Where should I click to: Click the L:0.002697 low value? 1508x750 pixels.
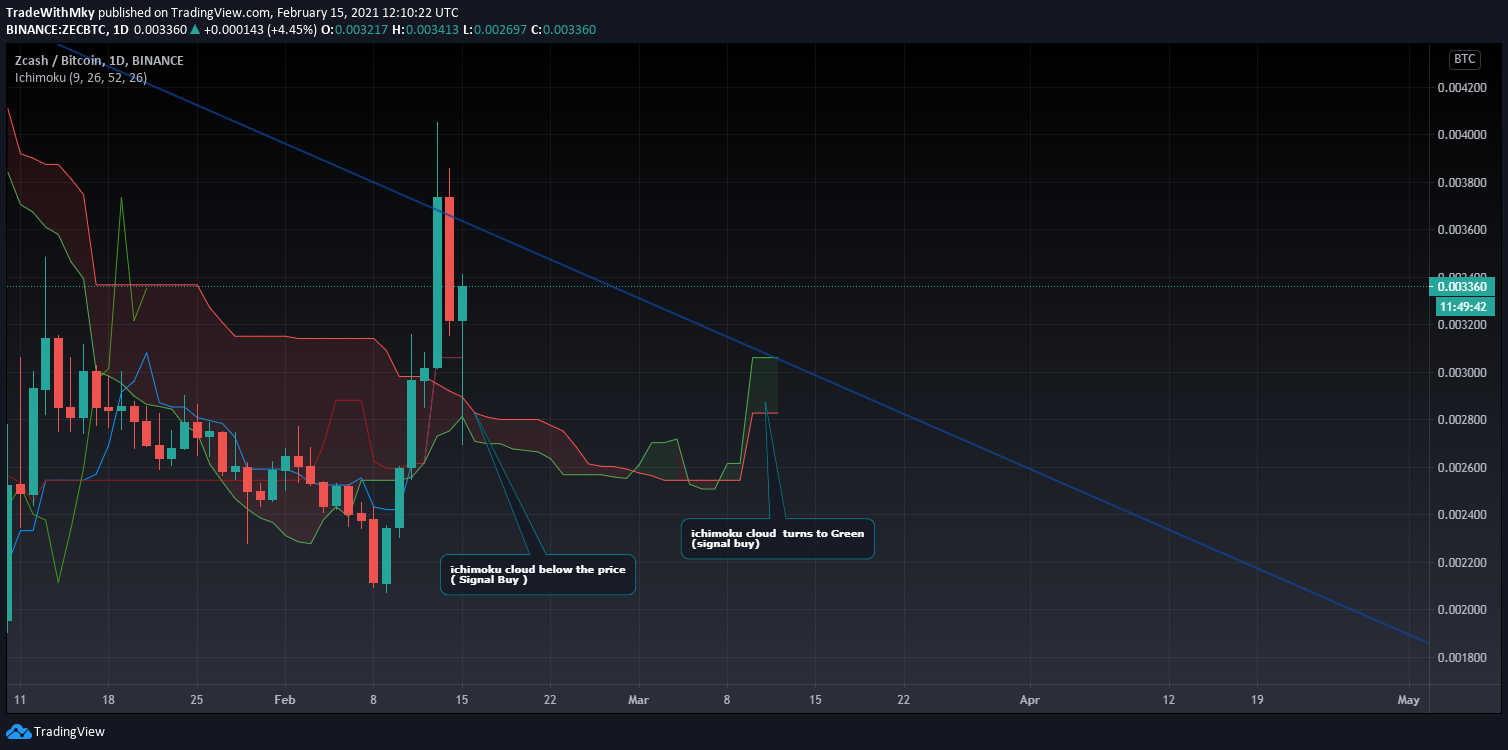click(x=496, y=29)
